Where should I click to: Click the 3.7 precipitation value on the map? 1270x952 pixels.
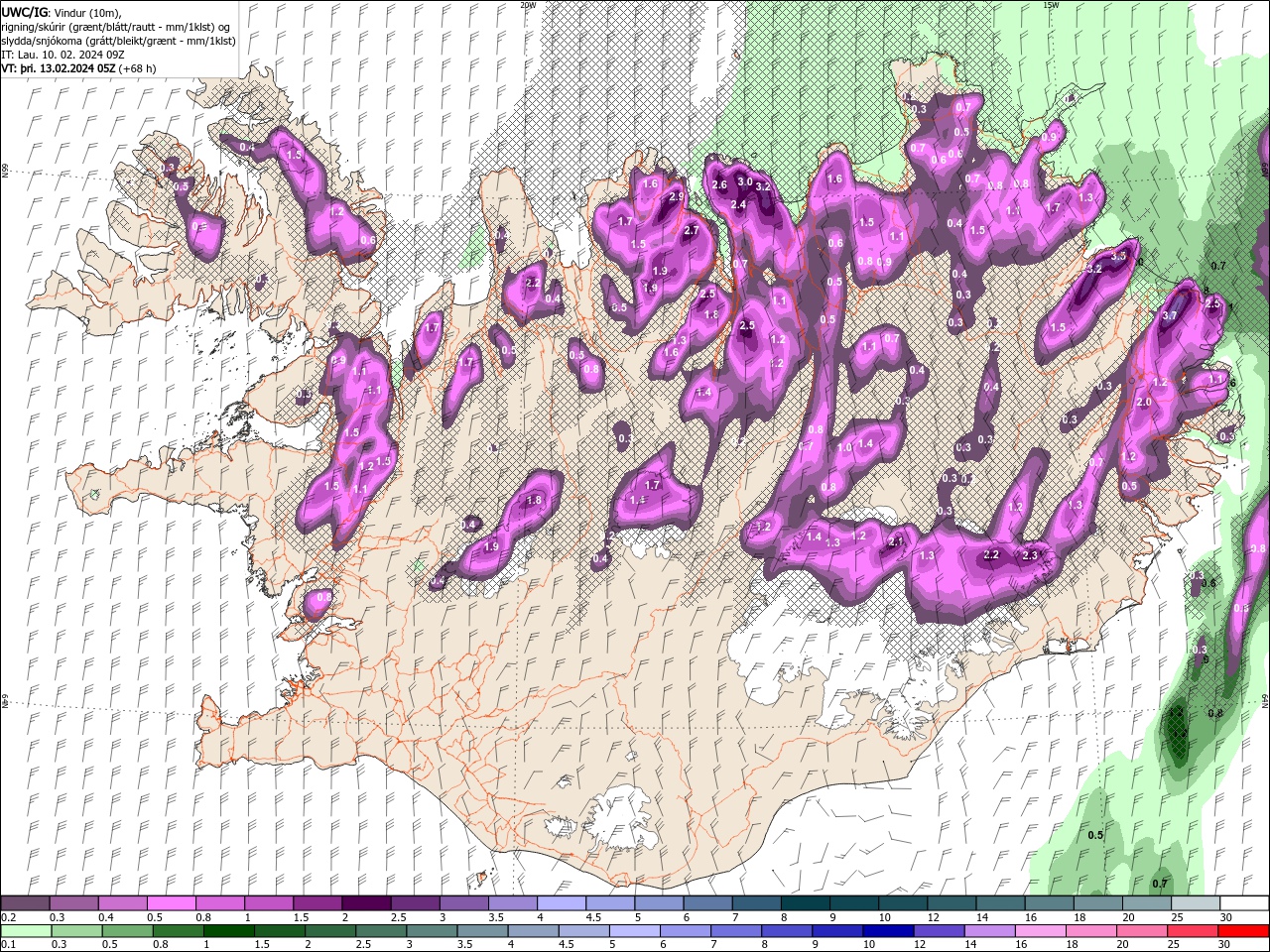click(x=1169, y=315)
